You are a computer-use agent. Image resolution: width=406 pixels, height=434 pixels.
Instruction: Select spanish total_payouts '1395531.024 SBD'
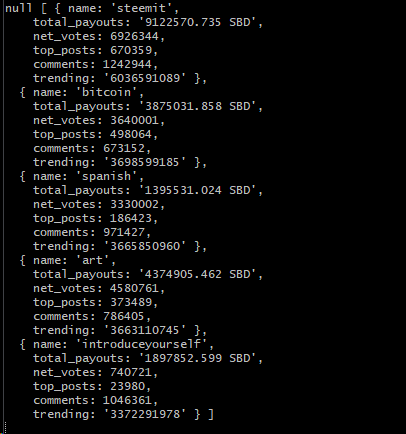pos(197,190)
